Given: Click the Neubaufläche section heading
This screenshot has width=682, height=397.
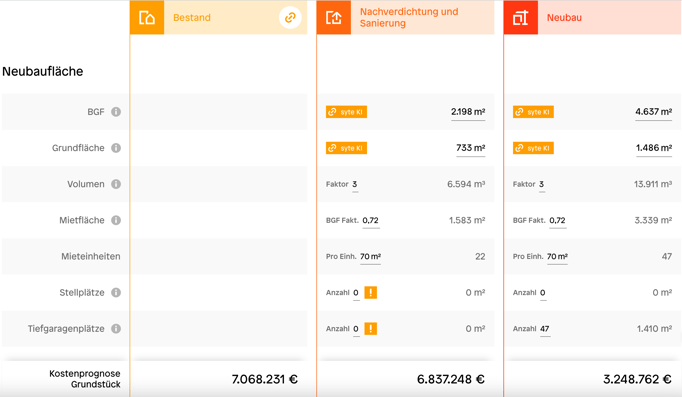Looking at the screenshot, I should (x=43, y=71).
